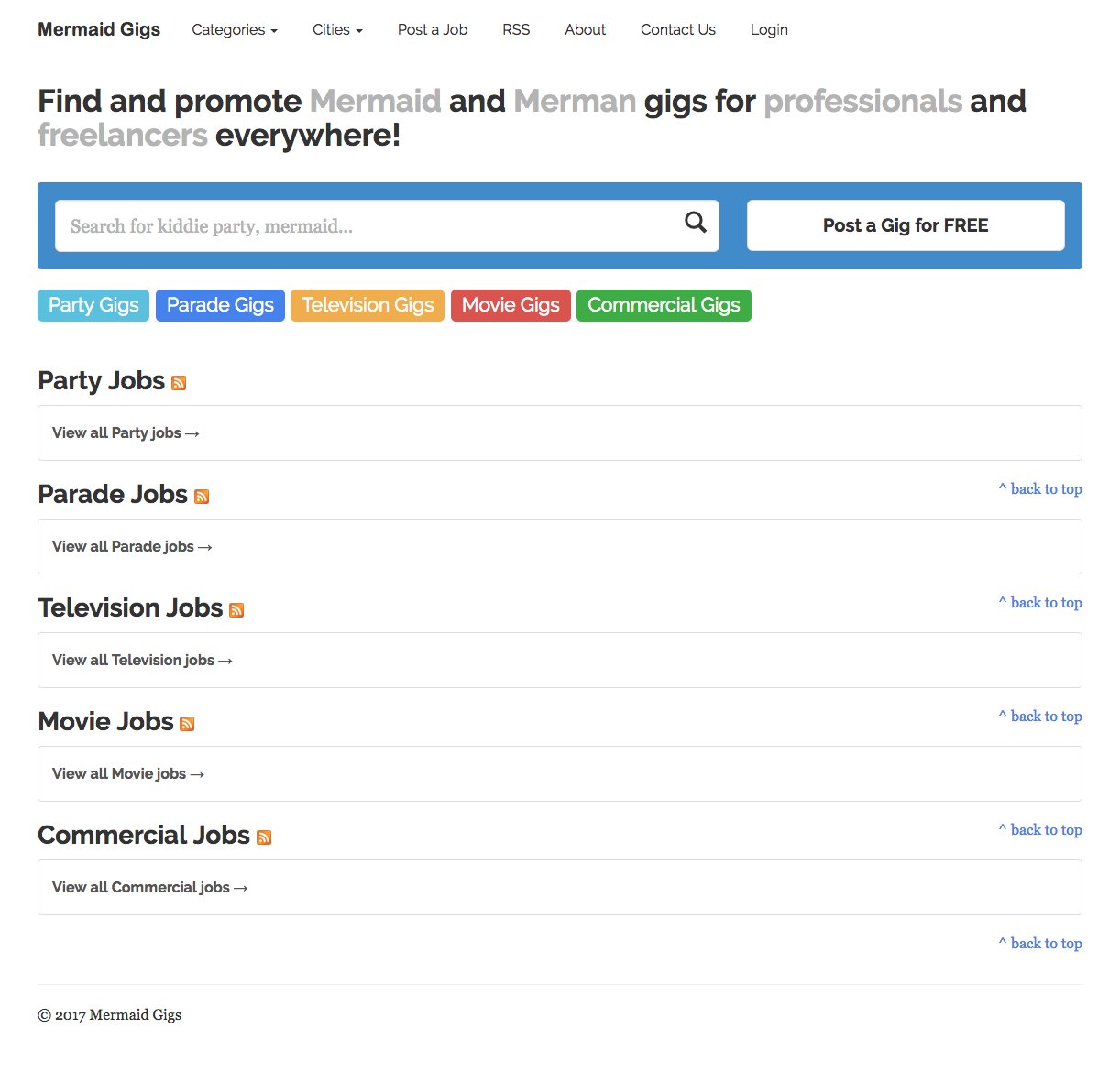Screen dimensions: 1120x1083
Task: Open the Movie Jobs RSS feed icon
Action: 187,724
